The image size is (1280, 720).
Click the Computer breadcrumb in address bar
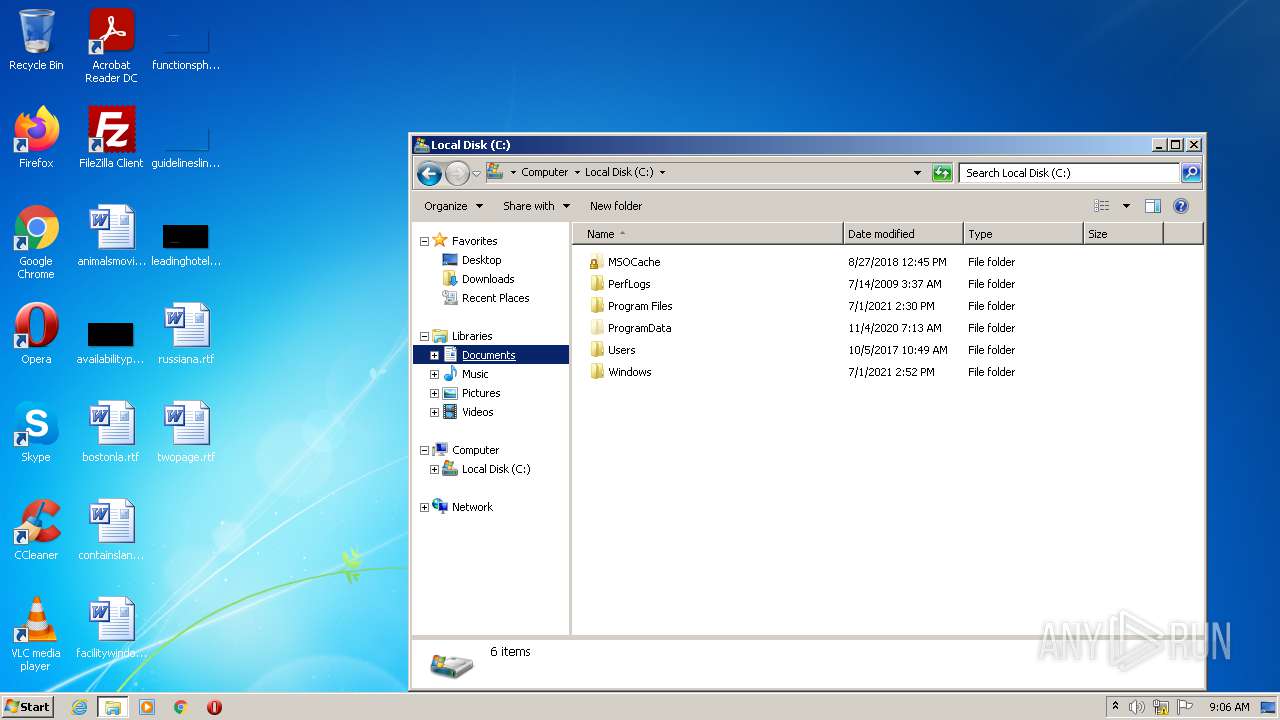544,172
